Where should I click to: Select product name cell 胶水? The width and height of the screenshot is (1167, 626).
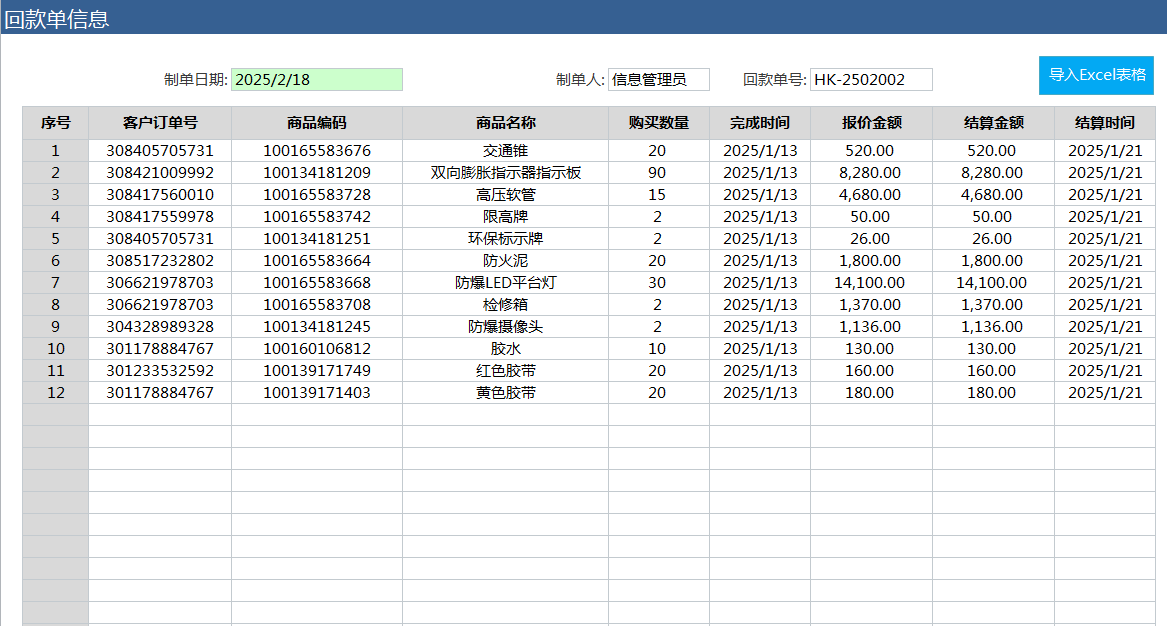[x=505, y=348]
